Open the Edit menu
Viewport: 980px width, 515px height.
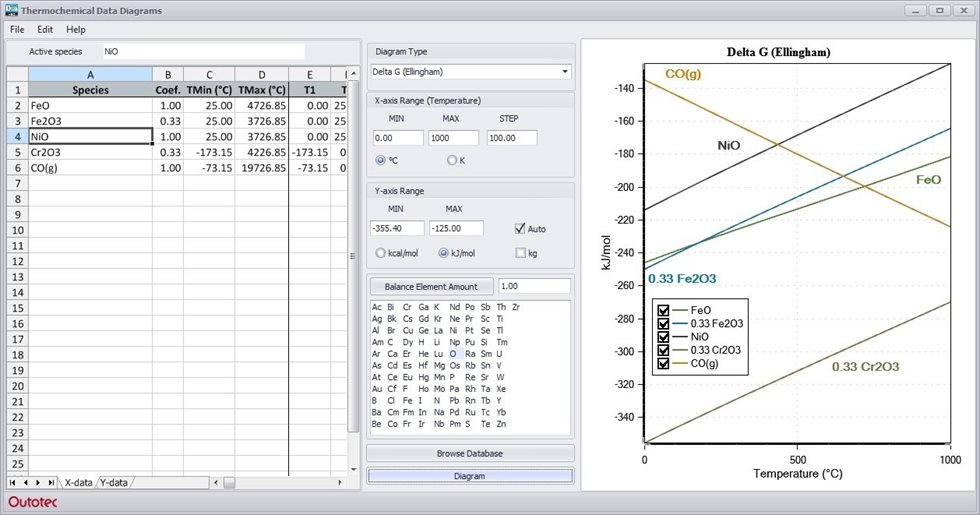point(45,29)
